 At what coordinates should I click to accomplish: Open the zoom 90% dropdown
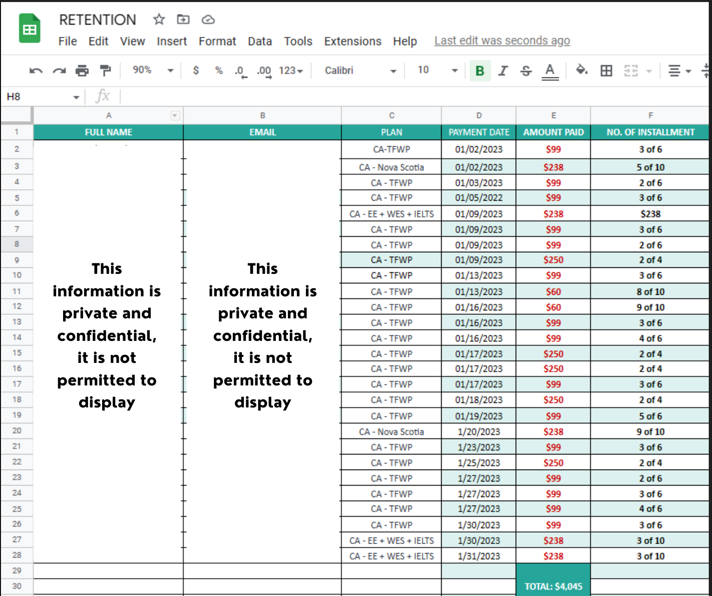pyautogui.click(x=152, y=70)
